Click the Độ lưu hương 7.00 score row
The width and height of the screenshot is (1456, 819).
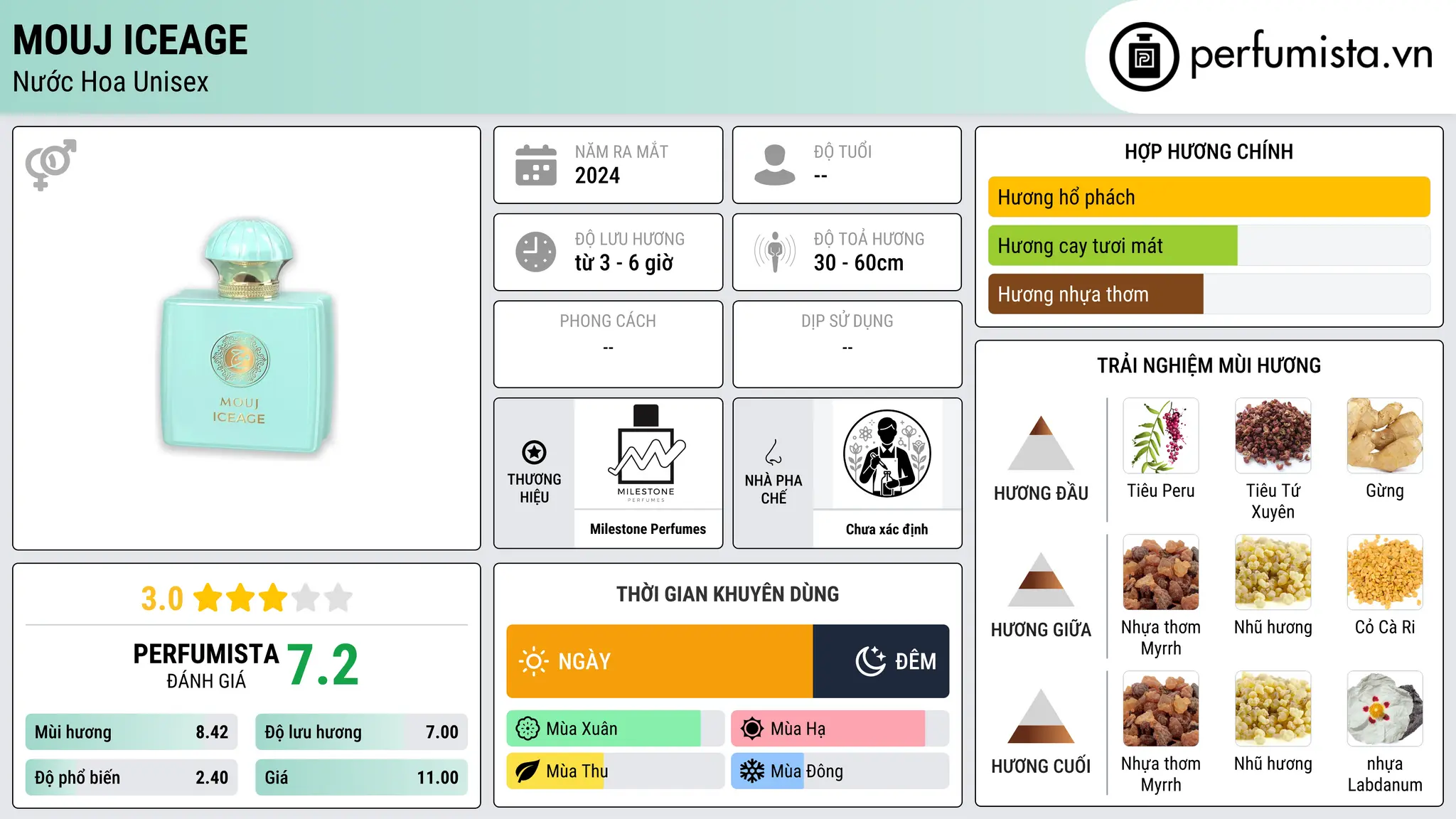click(x=361, y=732)
